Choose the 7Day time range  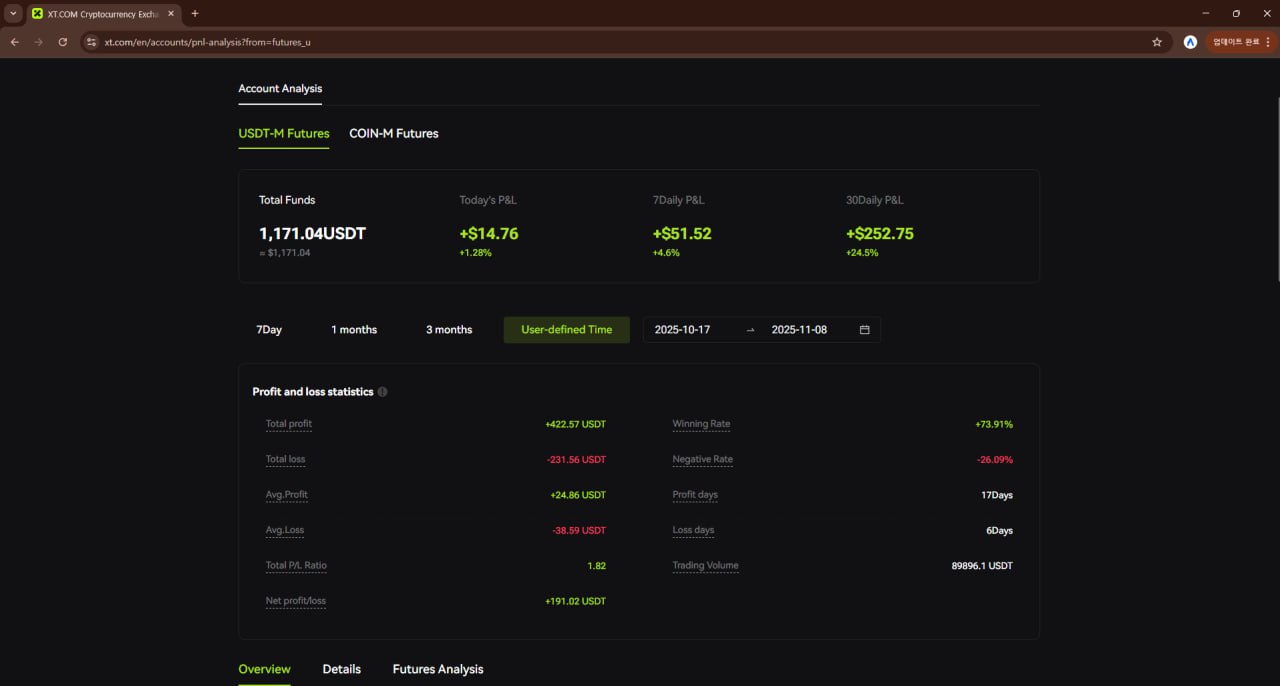coord(269,330)
